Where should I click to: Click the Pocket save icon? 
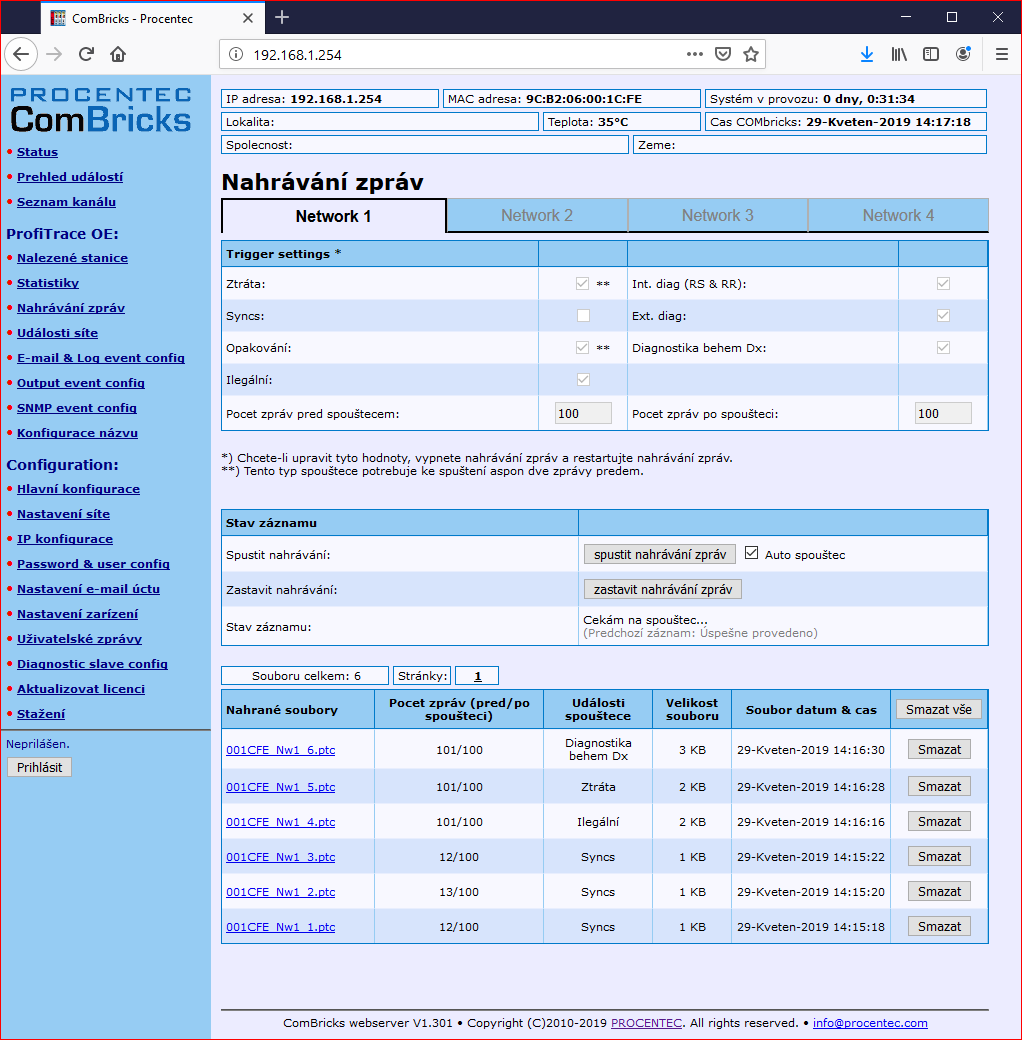coord(723,54)
